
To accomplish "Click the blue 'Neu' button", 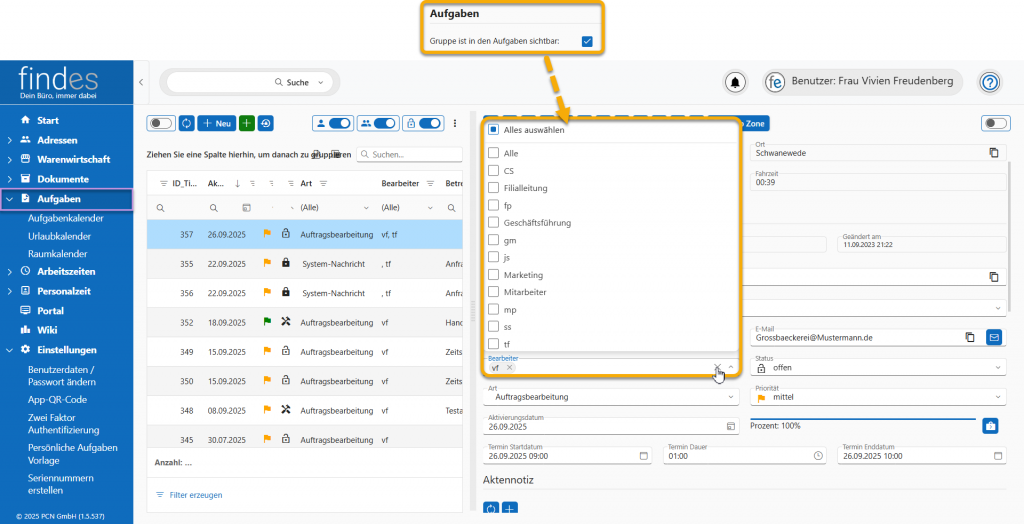I will pos(216,123).
